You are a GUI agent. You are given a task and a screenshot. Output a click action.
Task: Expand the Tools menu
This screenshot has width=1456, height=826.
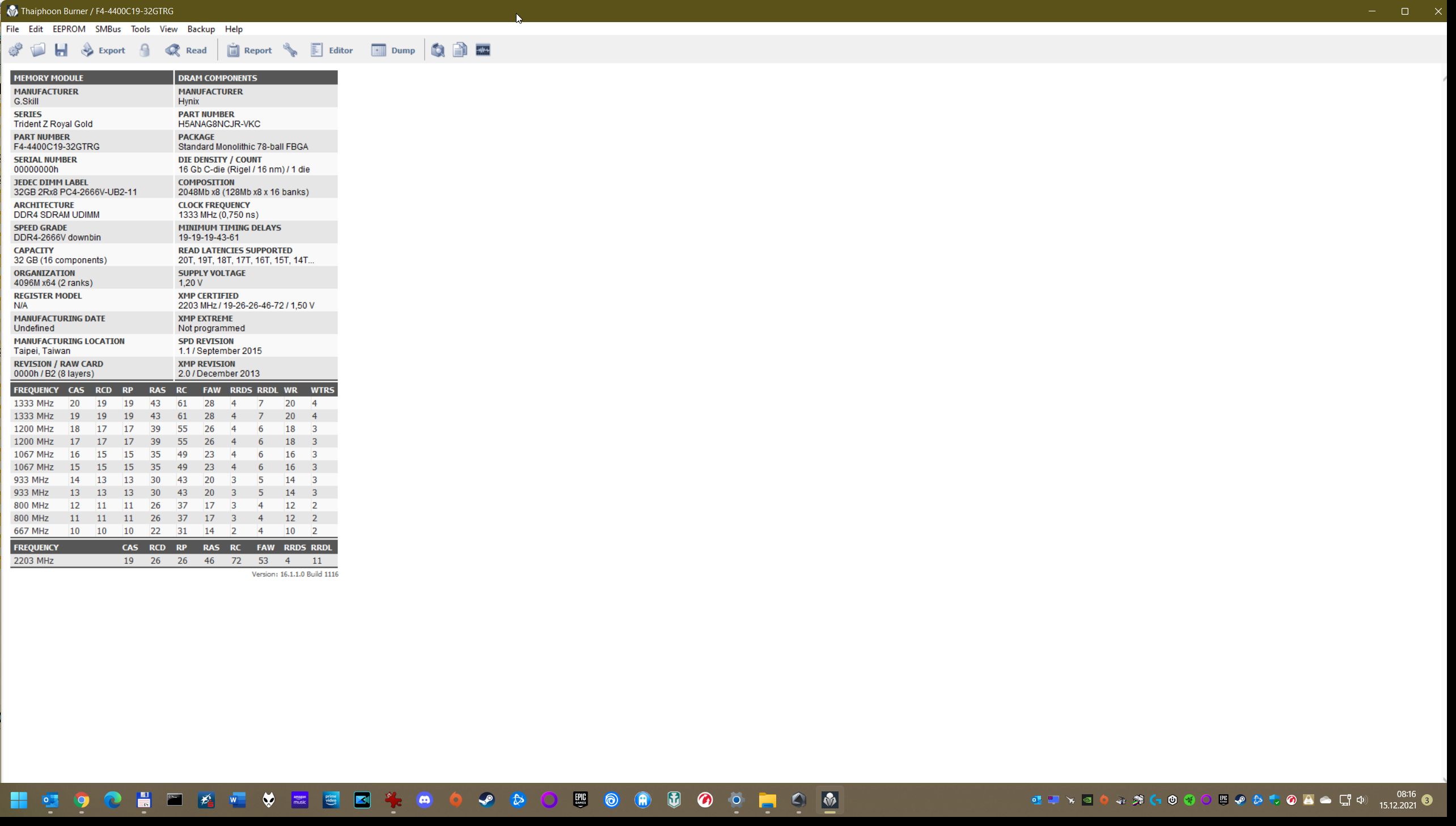tap(140, 29)
